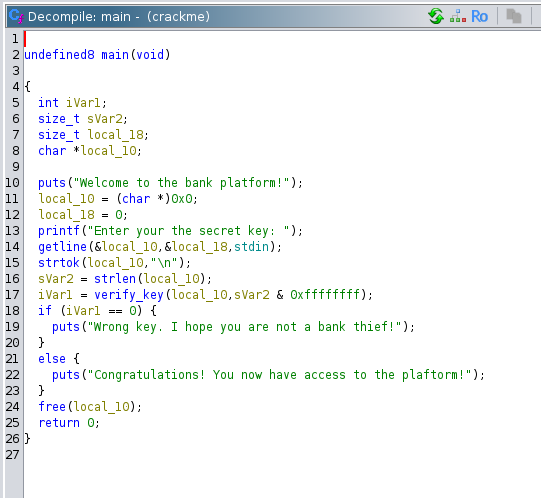
Task: Click the main function name in signature
Action: pyautogui.click(x=115, y=55)
